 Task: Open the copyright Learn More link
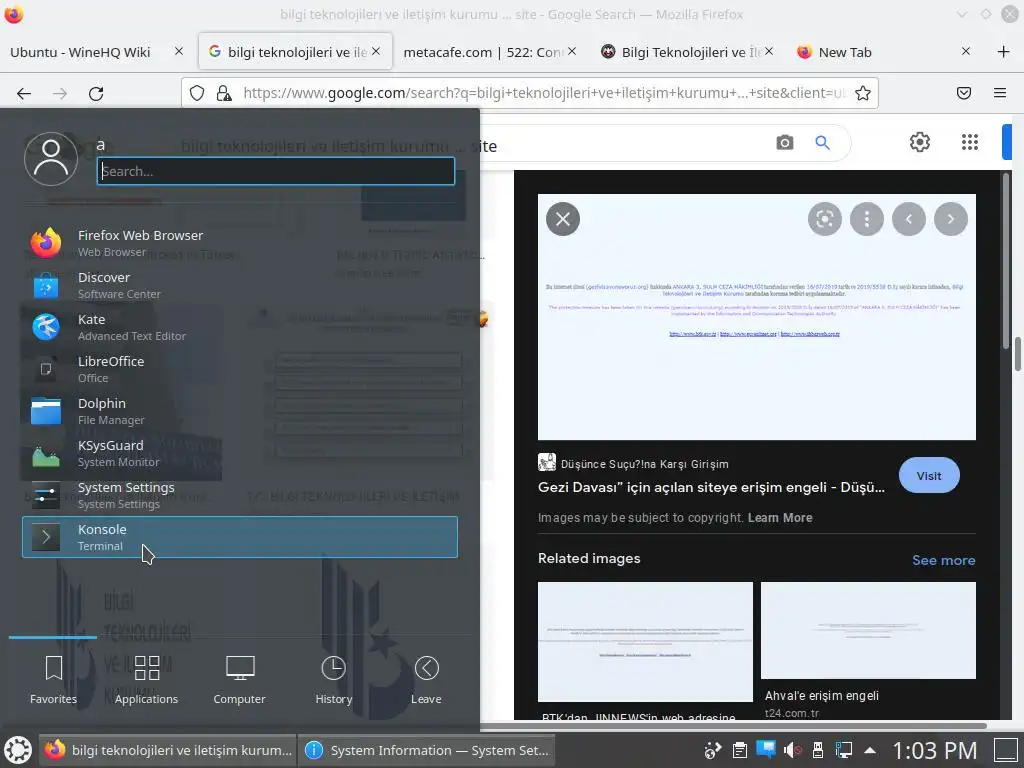(x=780, y=518)
